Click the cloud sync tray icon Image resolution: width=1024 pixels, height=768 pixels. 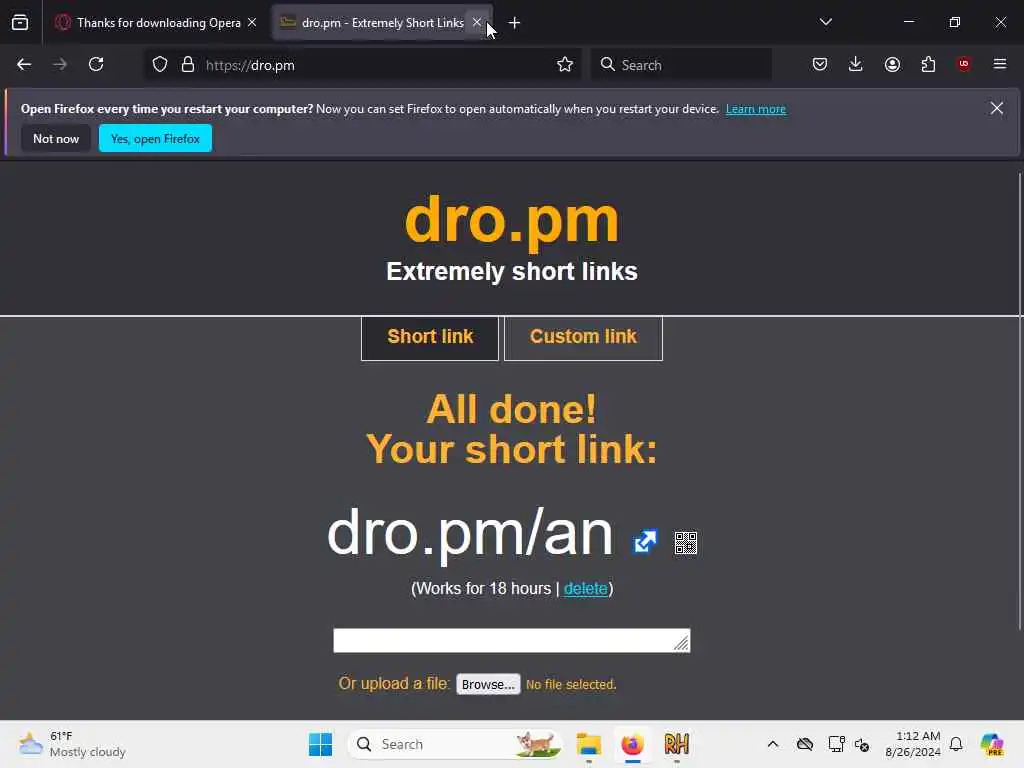(x=805, y=744)
